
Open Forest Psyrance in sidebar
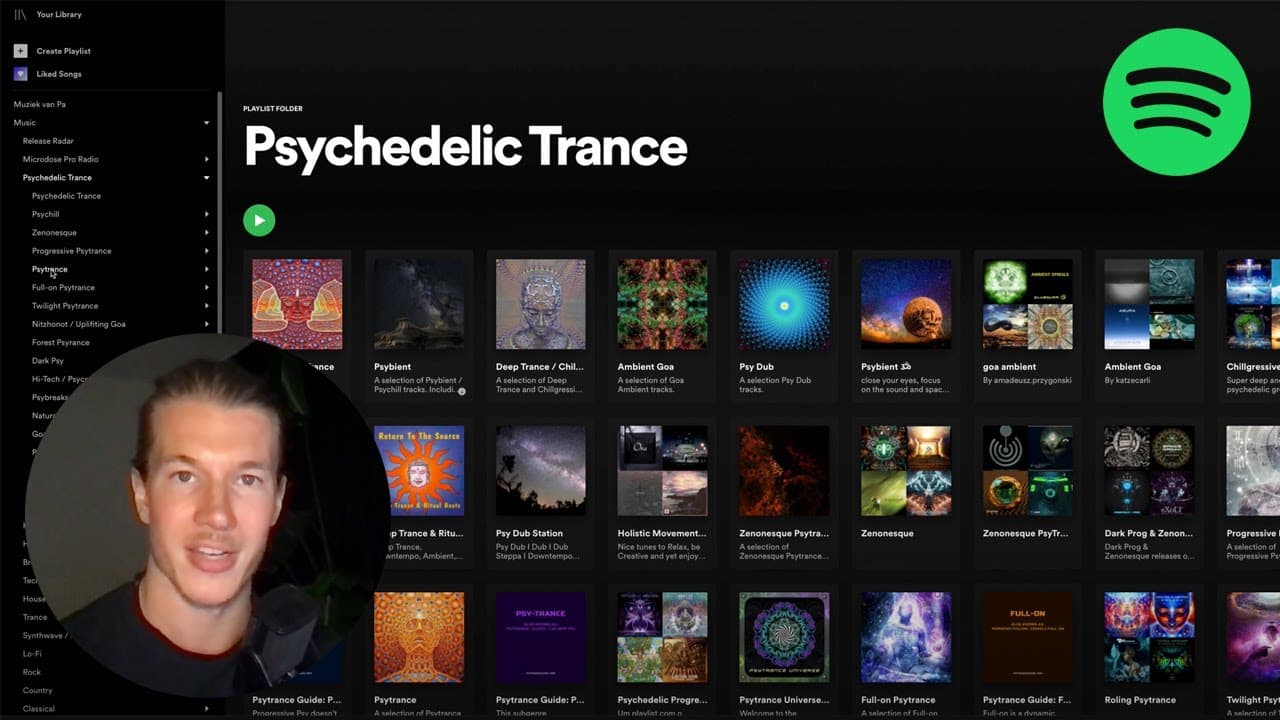coord(60,343)
